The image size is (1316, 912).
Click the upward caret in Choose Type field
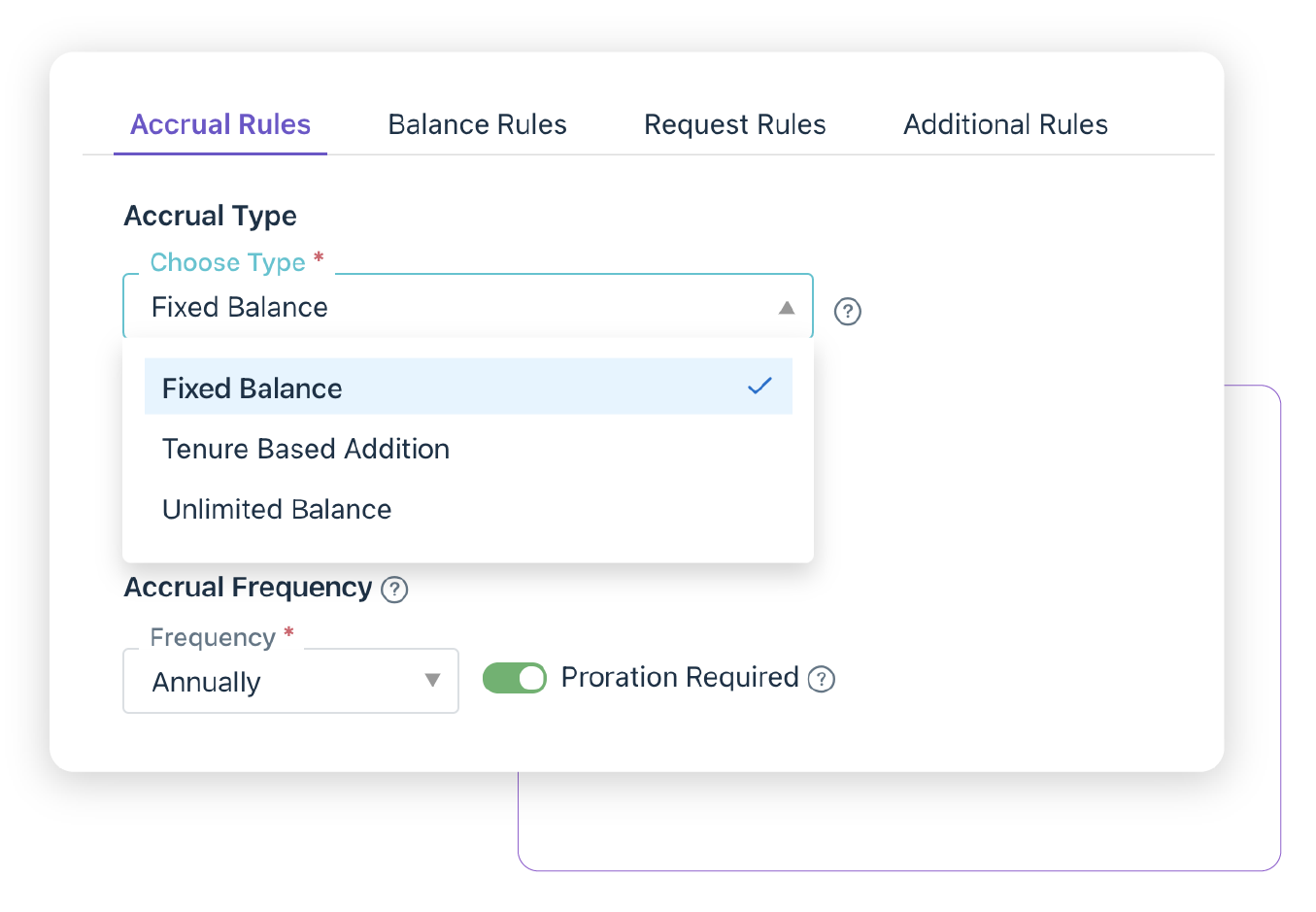pos(788,307)
